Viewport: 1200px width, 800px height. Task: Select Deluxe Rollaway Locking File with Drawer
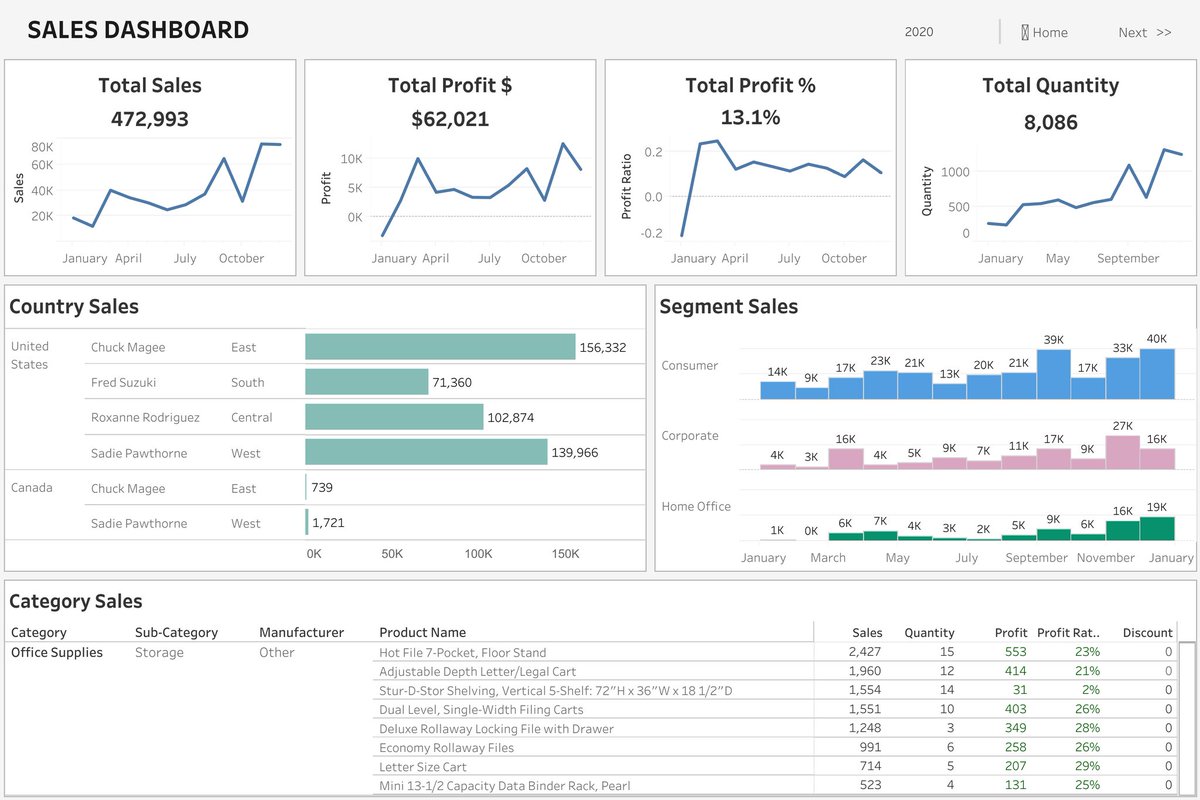[x=775, y=728]
